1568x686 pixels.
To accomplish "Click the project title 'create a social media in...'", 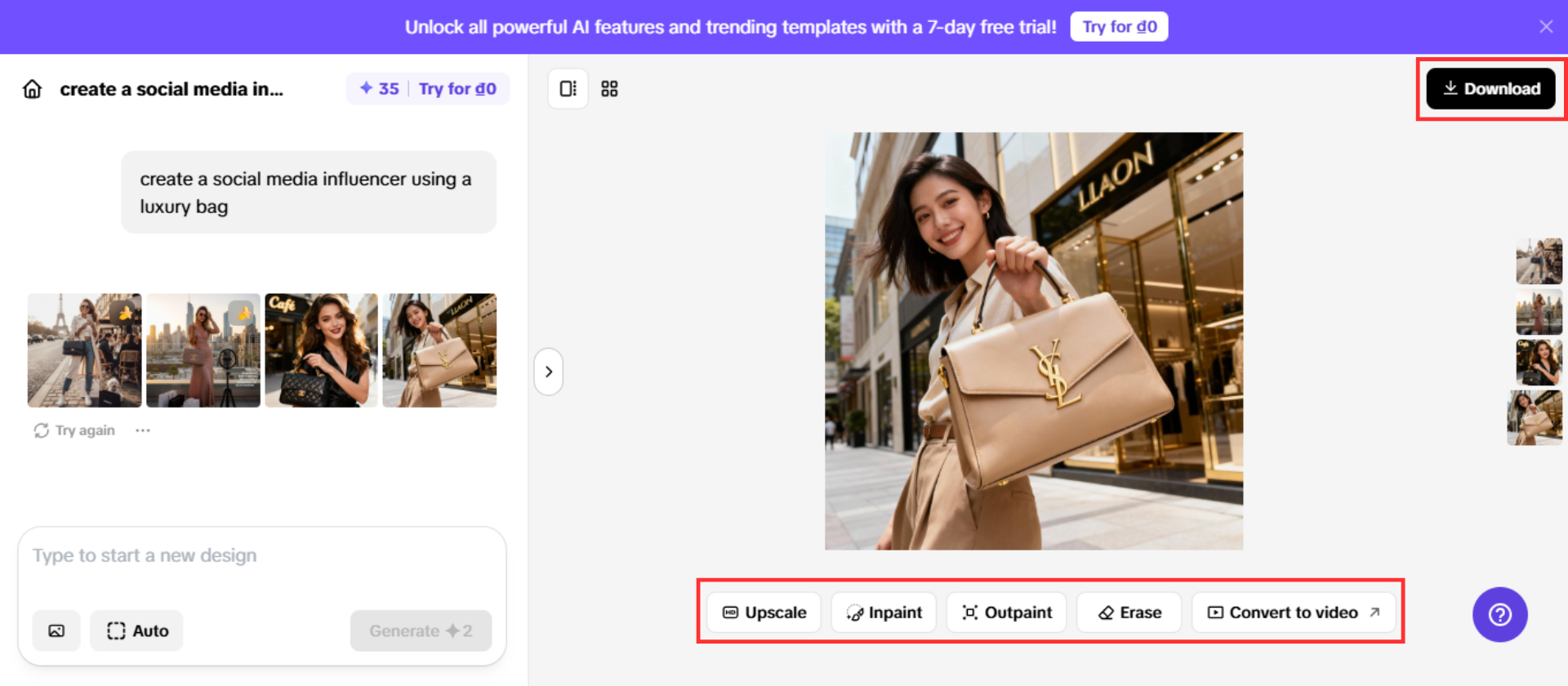I will (171, 89).
